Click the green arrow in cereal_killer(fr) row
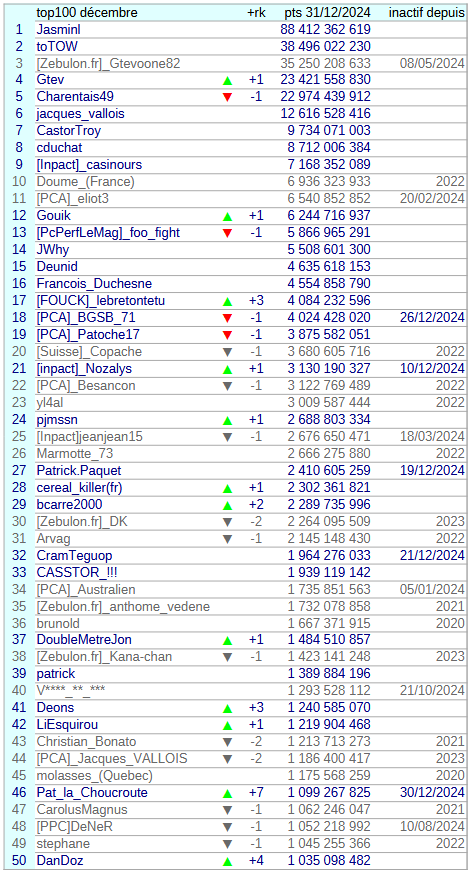The width and height of the screenshot is (471, 873). [227, 488]
